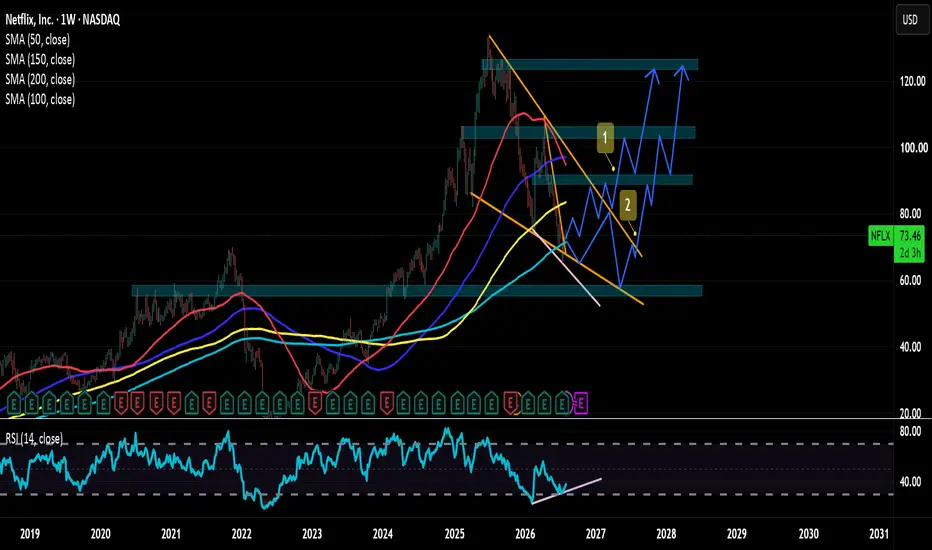
Task: Click the 120.00 price axis label
Action: (x=913, y=81)
